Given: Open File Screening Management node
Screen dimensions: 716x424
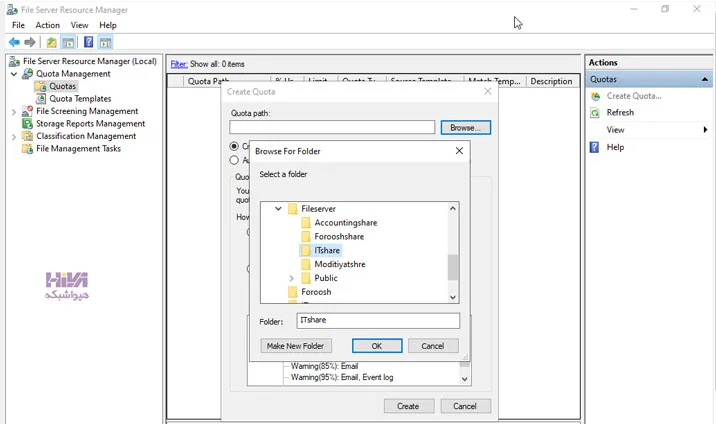Looking at the screenshot, I should click(87, 111).
